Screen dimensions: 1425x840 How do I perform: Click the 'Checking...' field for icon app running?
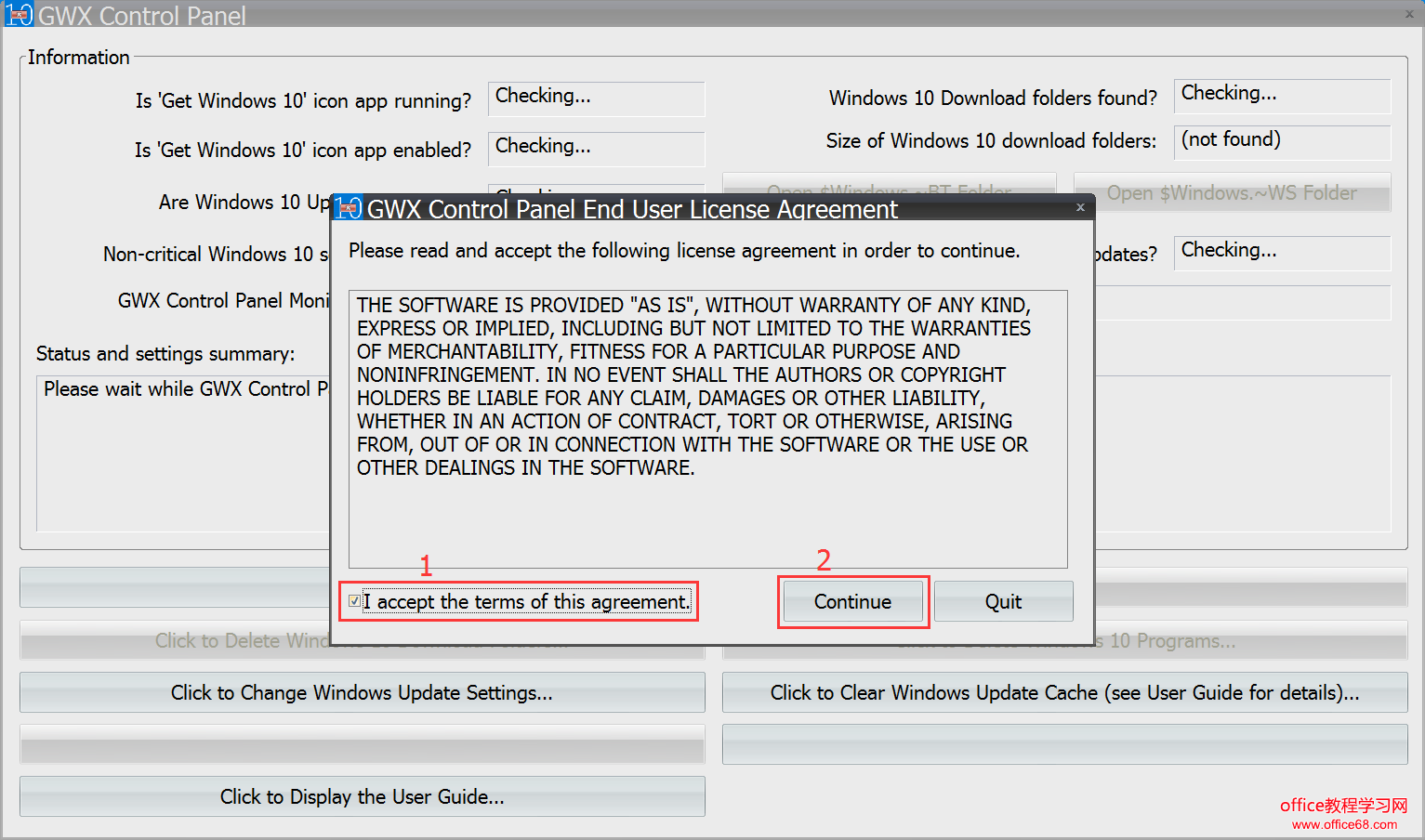tap(596, 98)
